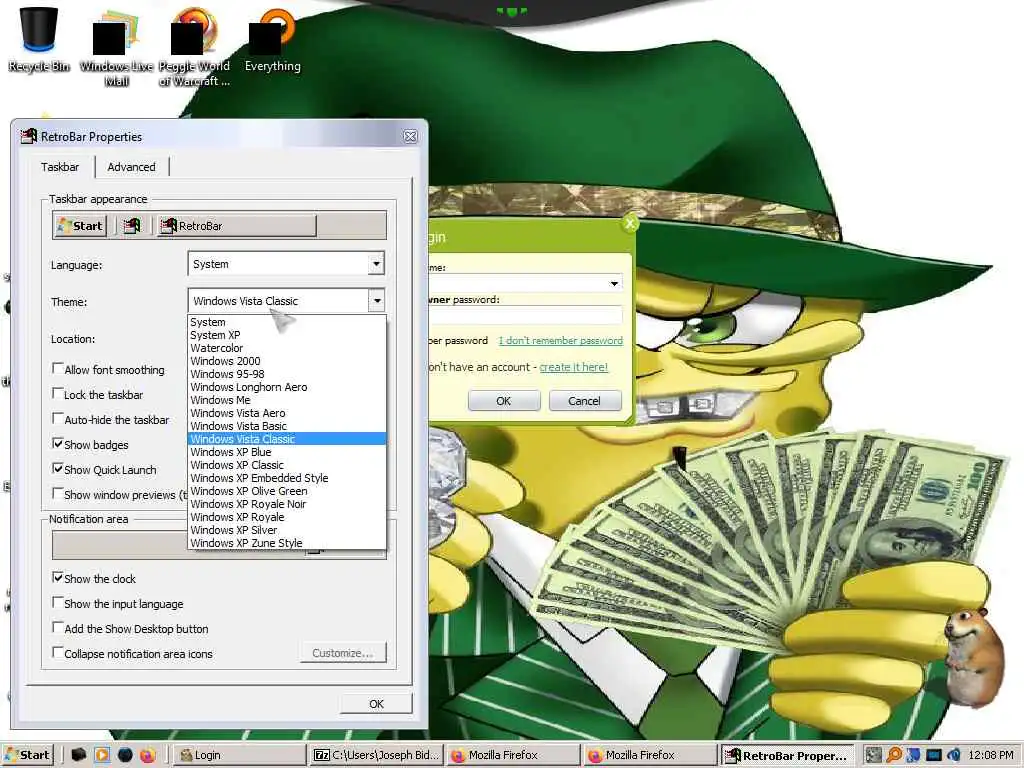Switch to the first Mozilla Firefox taskbar window
The width and height of the screenshot is (1024, 768).
click(513, 755)
